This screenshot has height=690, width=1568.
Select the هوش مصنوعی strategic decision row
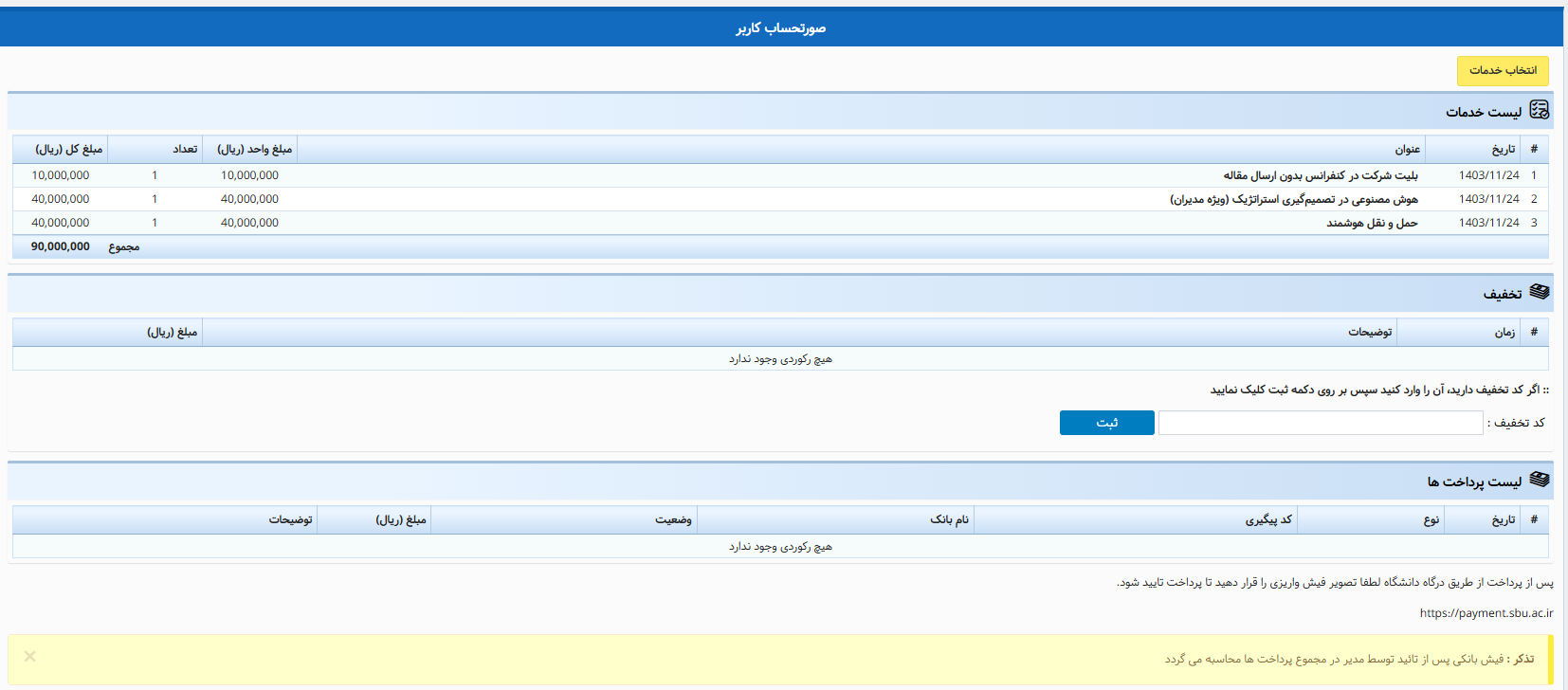[1293, 199]
